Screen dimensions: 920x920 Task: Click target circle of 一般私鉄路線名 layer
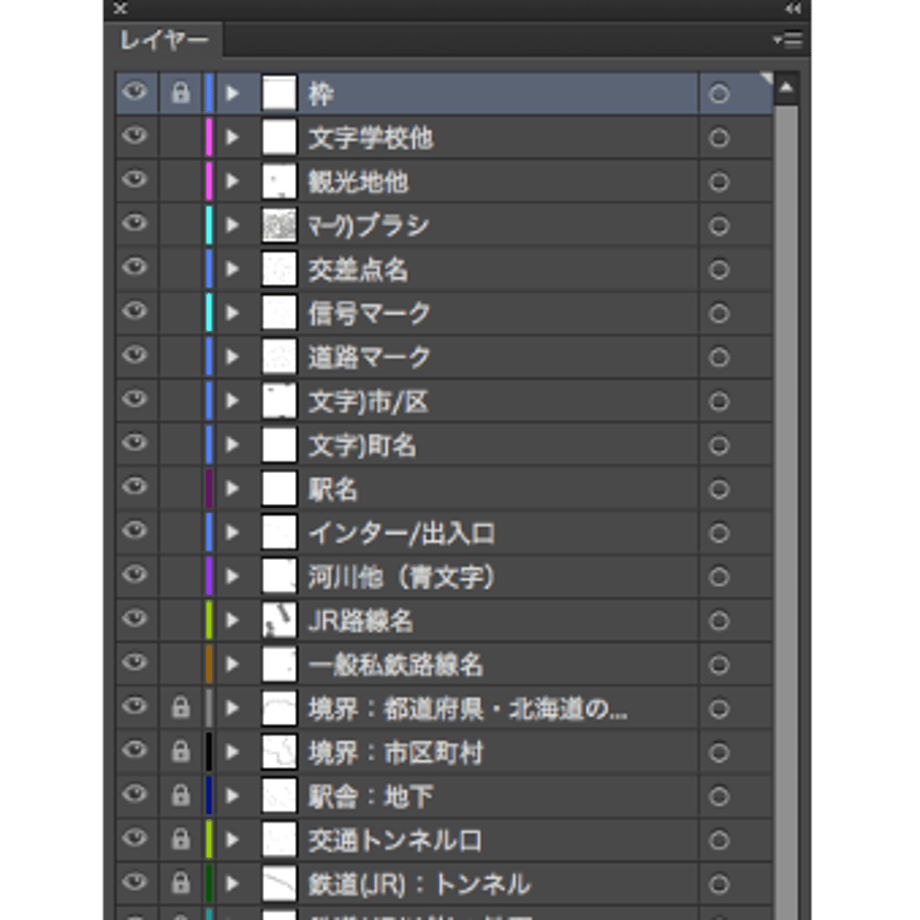pyautogui.click(x=719, y=664)
